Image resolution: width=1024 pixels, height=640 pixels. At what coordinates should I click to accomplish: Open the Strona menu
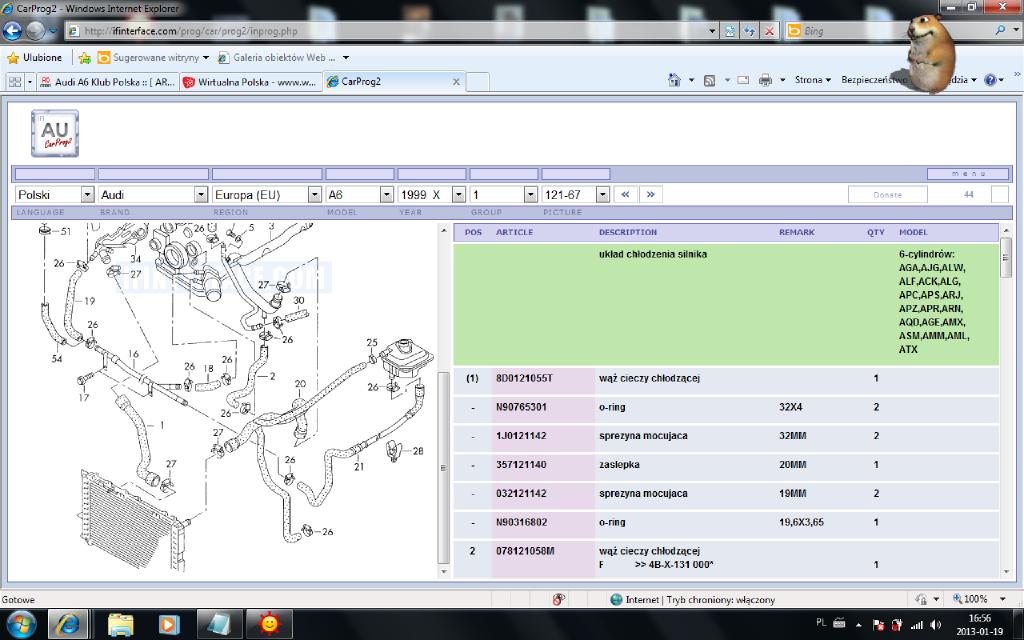(812, 80)
